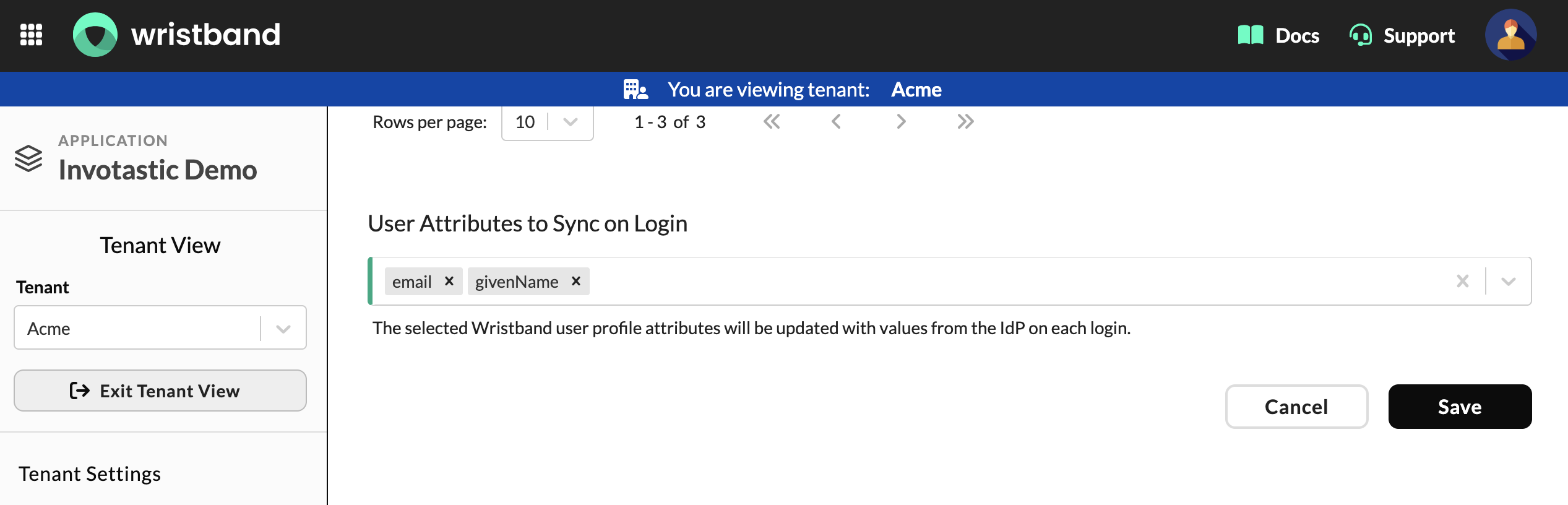Open Rows per page dropdown
The height and width of the screenshot is (505, 1568).
pos(548,123)
